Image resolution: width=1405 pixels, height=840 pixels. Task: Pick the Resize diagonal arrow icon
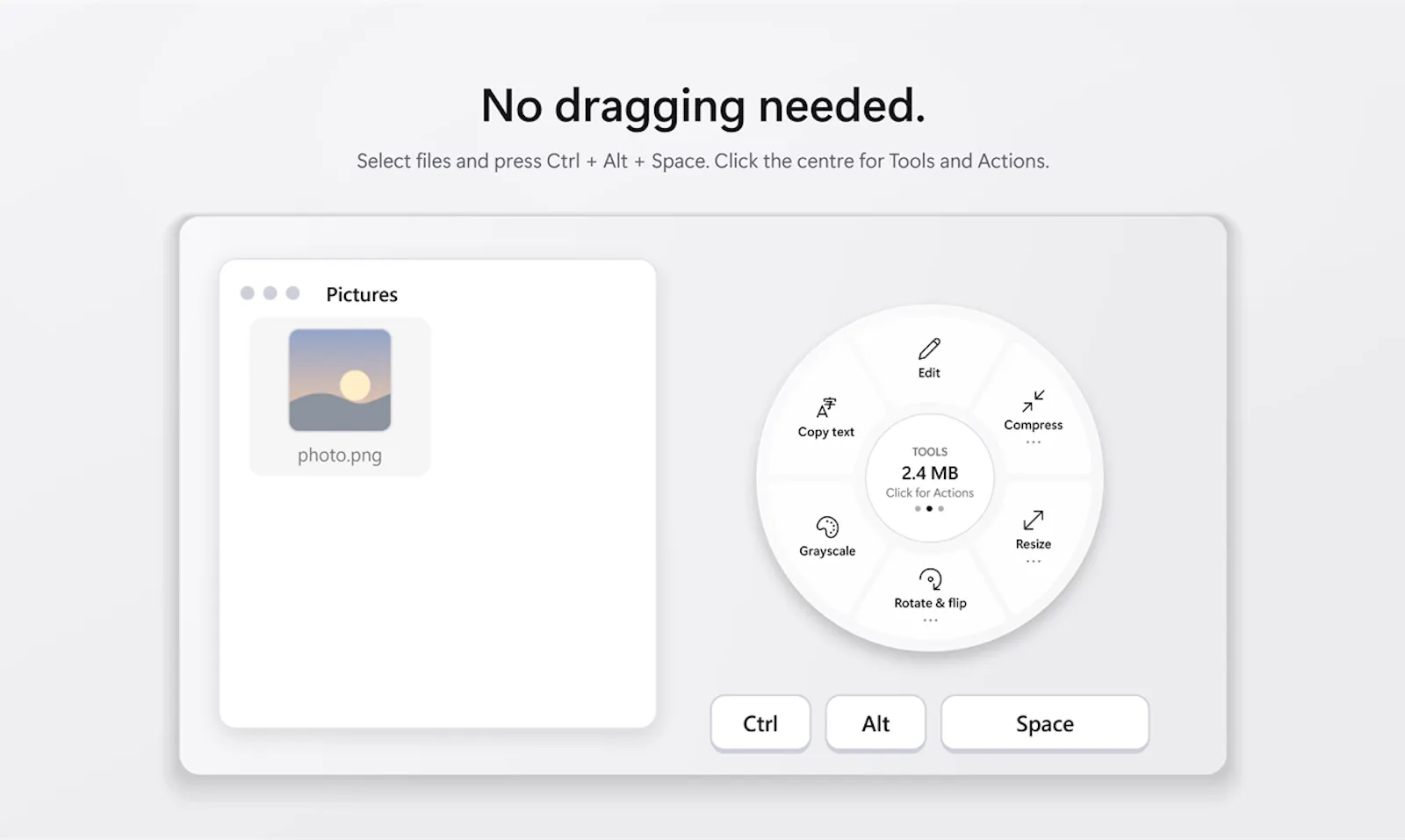(1034, 521)
